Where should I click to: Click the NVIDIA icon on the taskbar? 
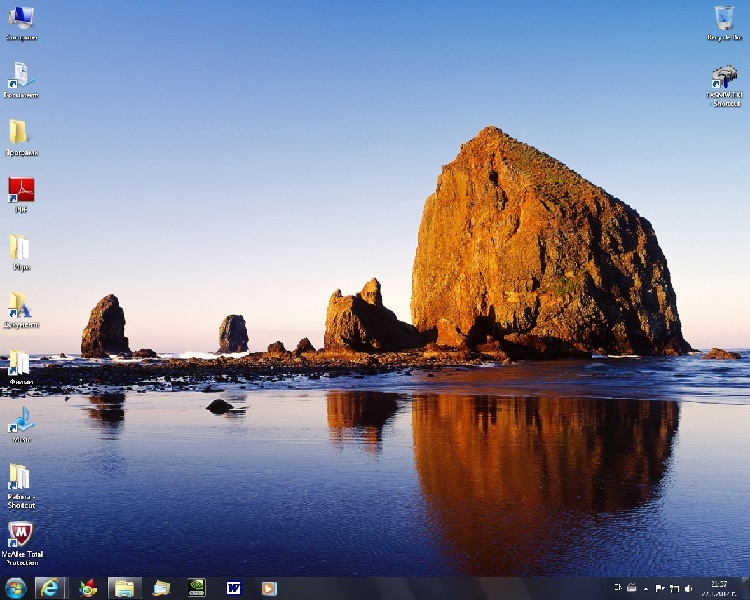point(197,588)
